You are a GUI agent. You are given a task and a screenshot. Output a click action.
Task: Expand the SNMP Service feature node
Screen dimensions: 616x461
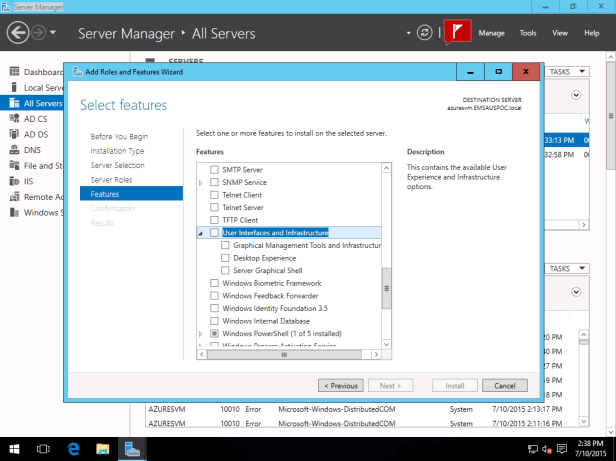(201, 183)
